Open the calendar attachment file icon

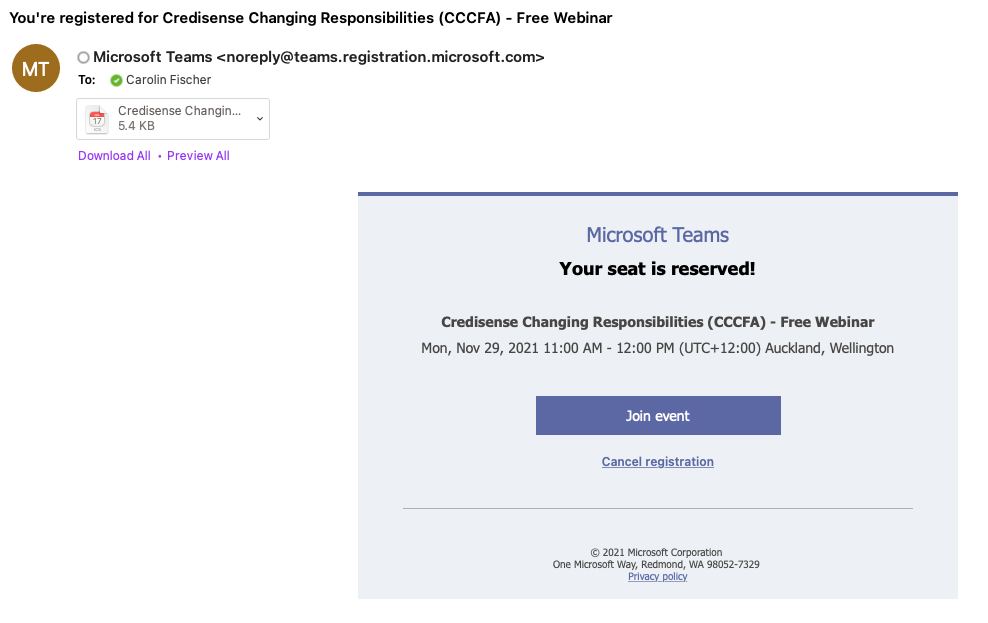97,118
